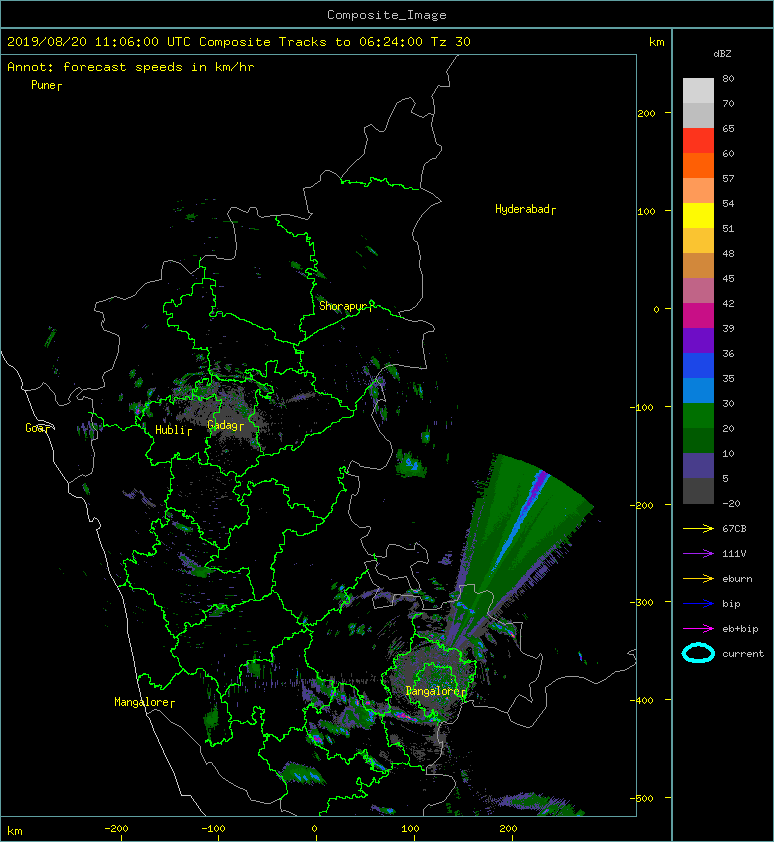This screenshot has height=842, width=774.
Task: Select the royal blue 36 dBZ swatch
Action: pyautogui.click(x=698, y=366)
